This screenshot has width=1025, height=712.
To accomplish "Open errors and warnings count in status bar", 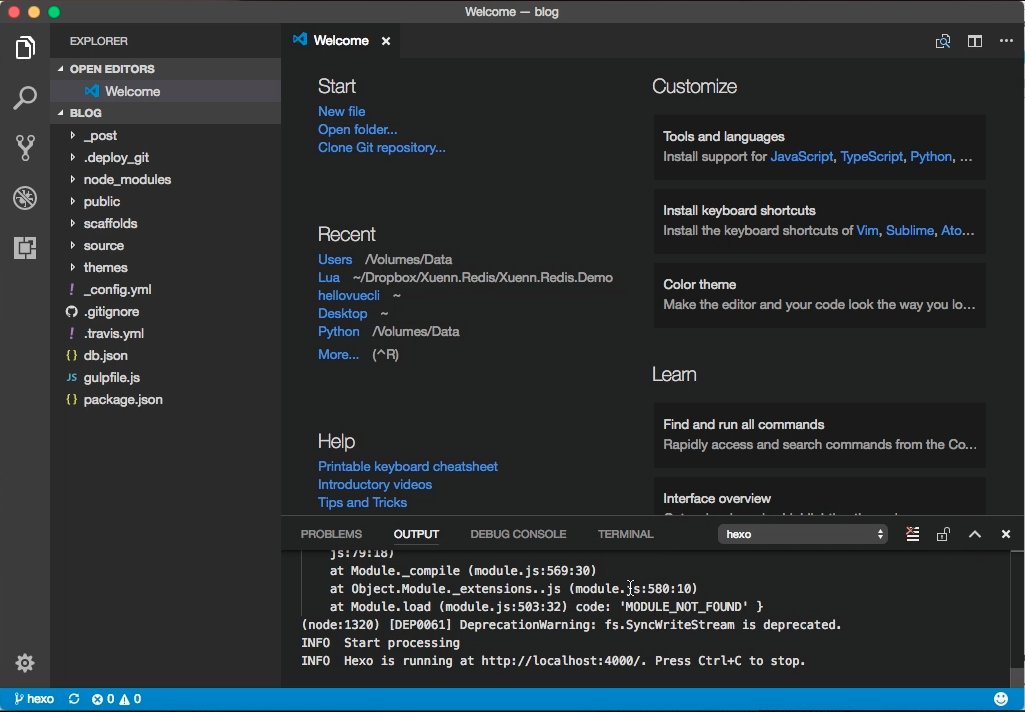I will coord(116,699).
